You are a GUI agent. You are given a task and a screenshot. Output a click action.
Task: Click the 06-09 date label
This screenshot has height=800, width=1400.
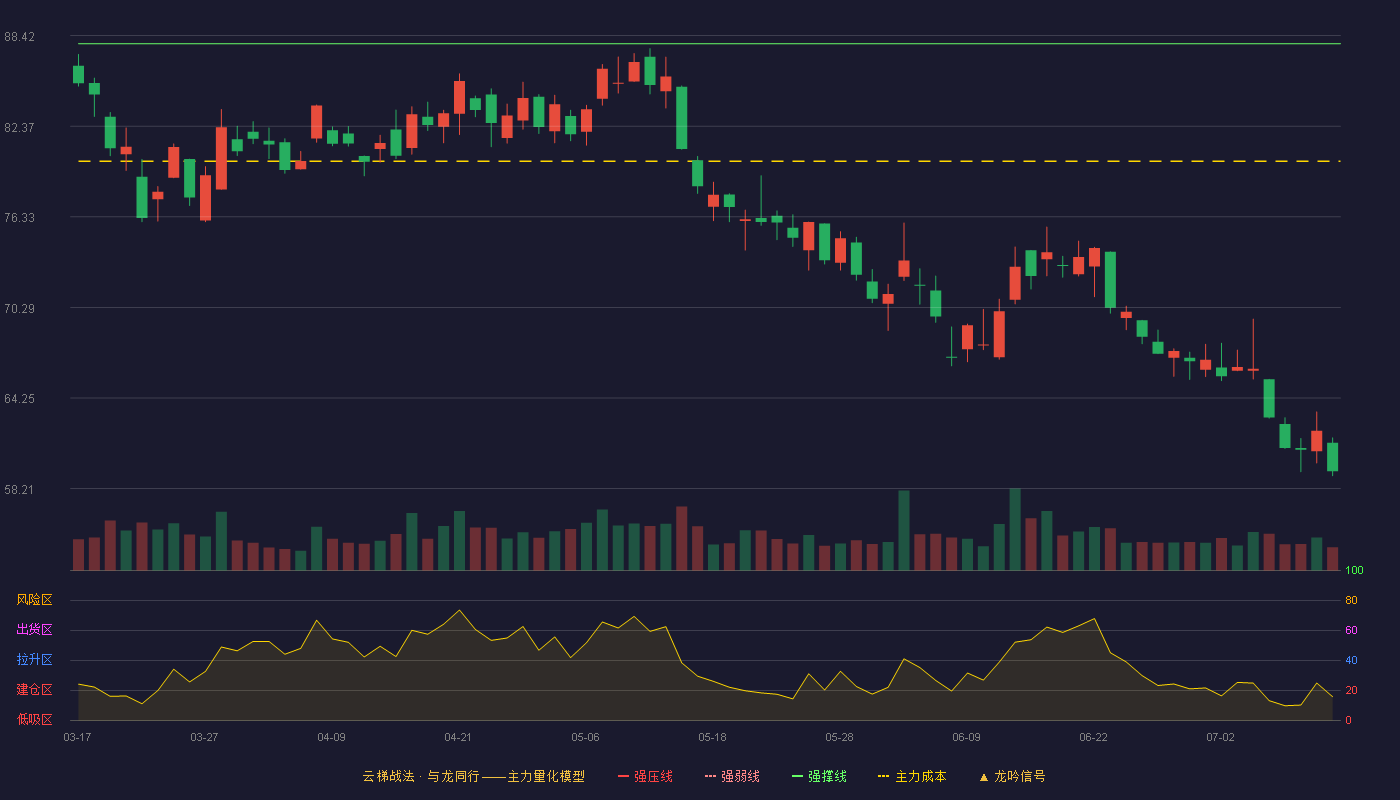point(966,737)
